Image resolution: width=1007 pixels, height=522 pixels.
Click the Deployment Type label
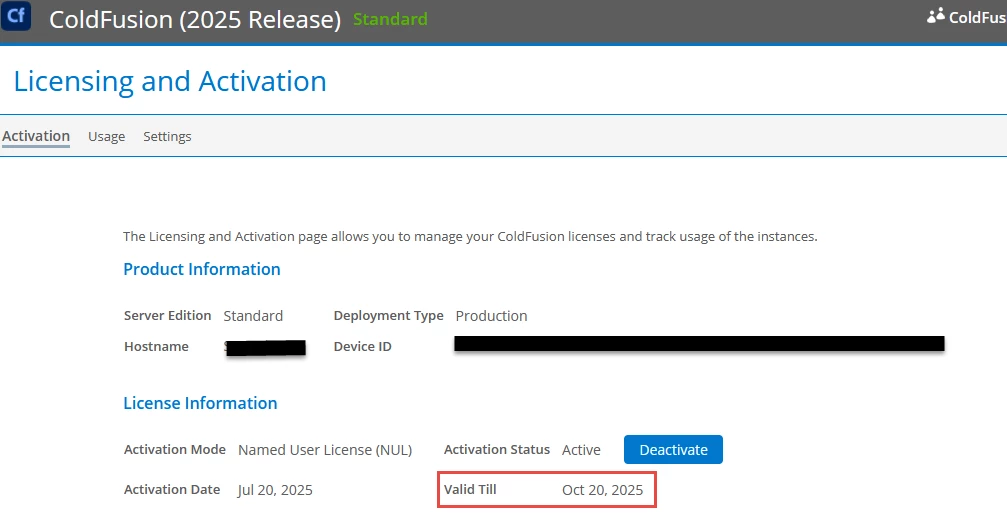(x=389, y=316)
